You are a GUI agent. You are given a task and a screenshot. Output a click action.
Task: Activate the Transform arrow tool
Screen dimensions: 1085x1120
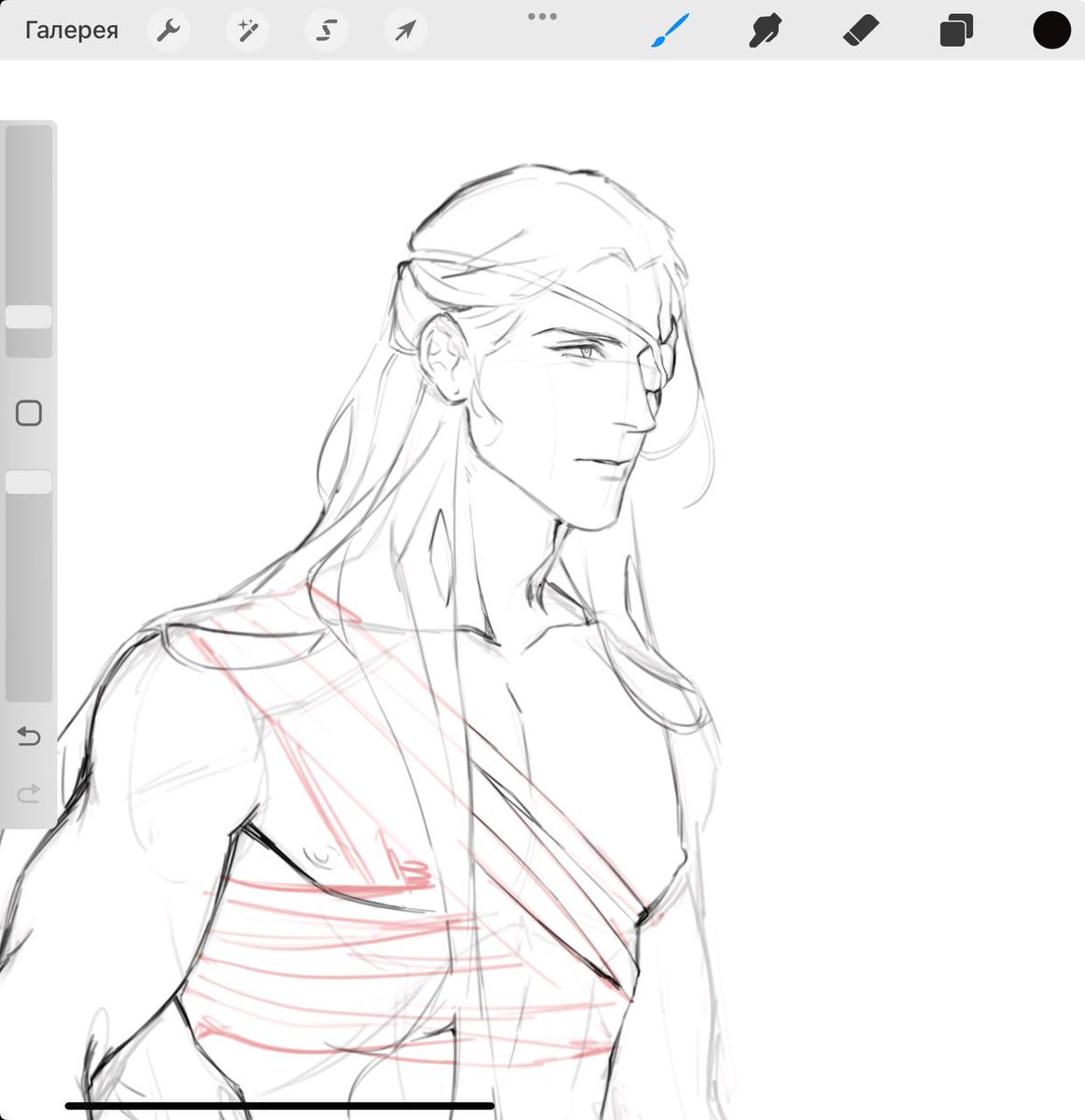406,31
